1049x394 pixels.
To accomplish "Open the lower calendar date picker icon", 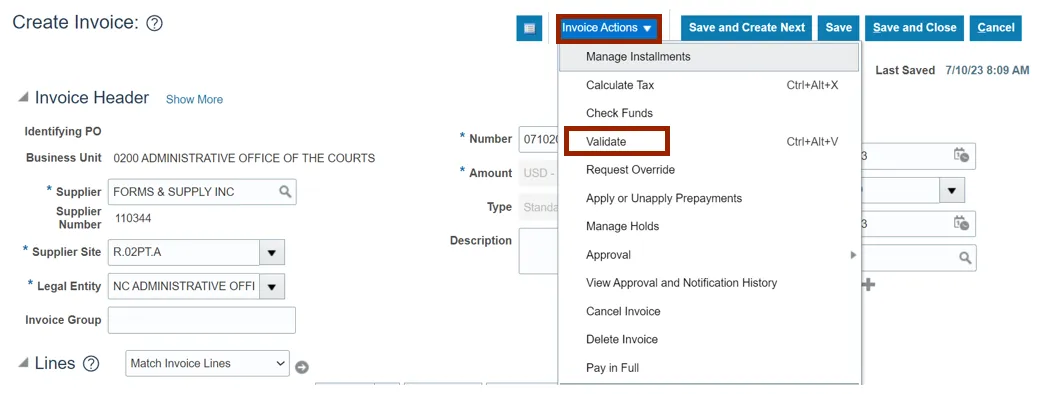I will tap(961, 223).
